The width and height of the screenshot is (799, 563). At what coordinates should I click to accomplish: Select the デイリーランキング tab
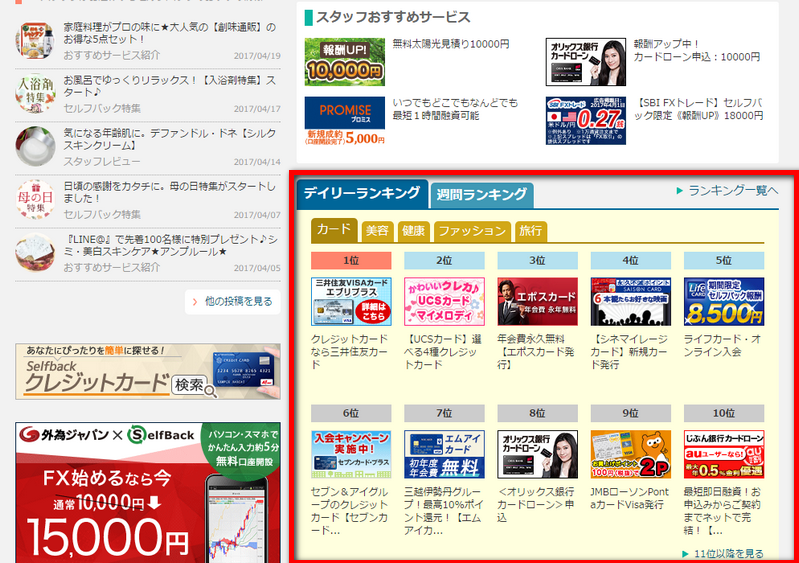tap(362, 193)
